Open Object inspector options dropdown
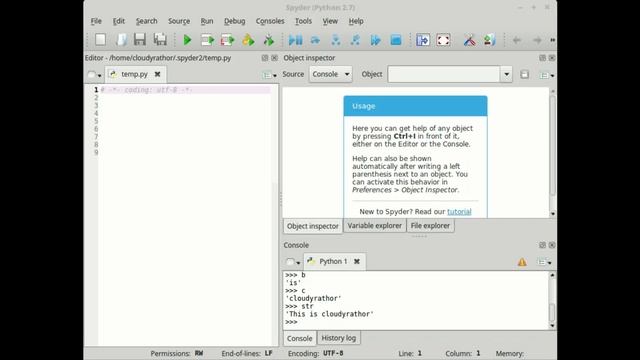Image resolution: width=640 pixels, height=360 pixels. (547, 75)
